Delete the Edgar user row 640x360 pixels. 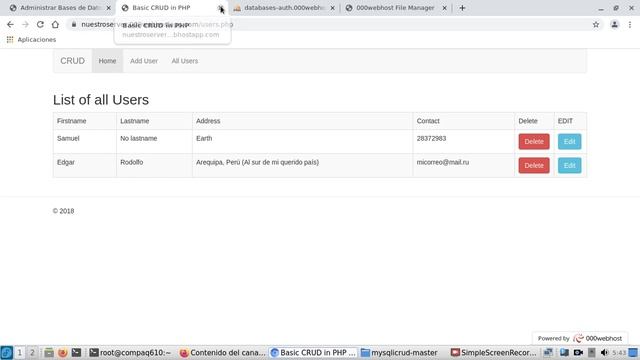pos(534,165)
